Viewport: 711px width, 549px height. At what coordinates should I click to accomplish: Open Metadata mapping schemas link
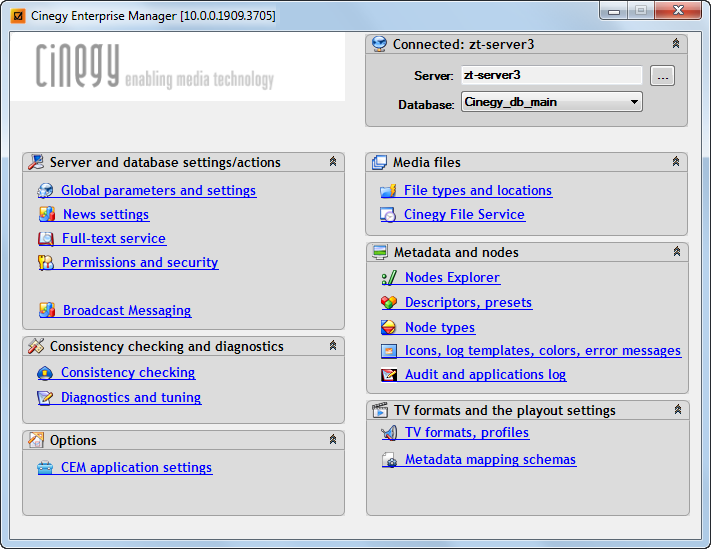pyautogui.click(x=490, y=459)
